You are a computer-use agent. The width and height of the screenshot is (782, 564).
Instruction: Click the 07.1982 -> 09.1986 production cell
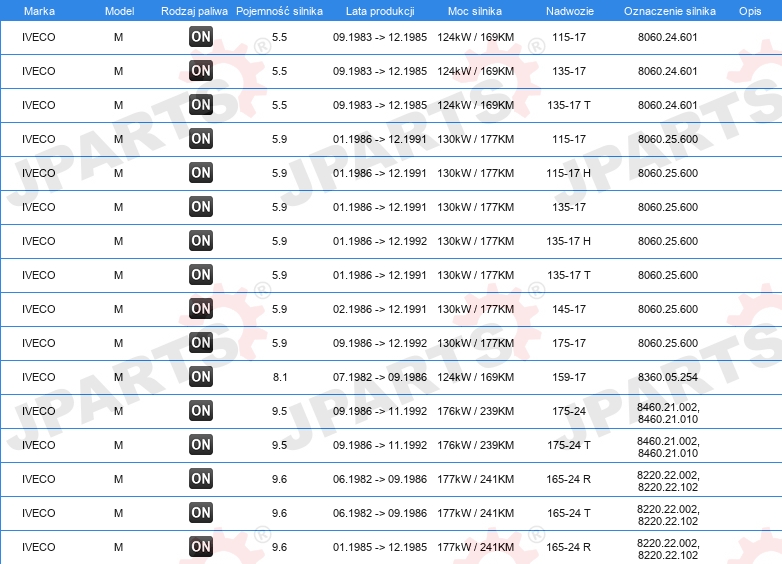click(380, 377)
